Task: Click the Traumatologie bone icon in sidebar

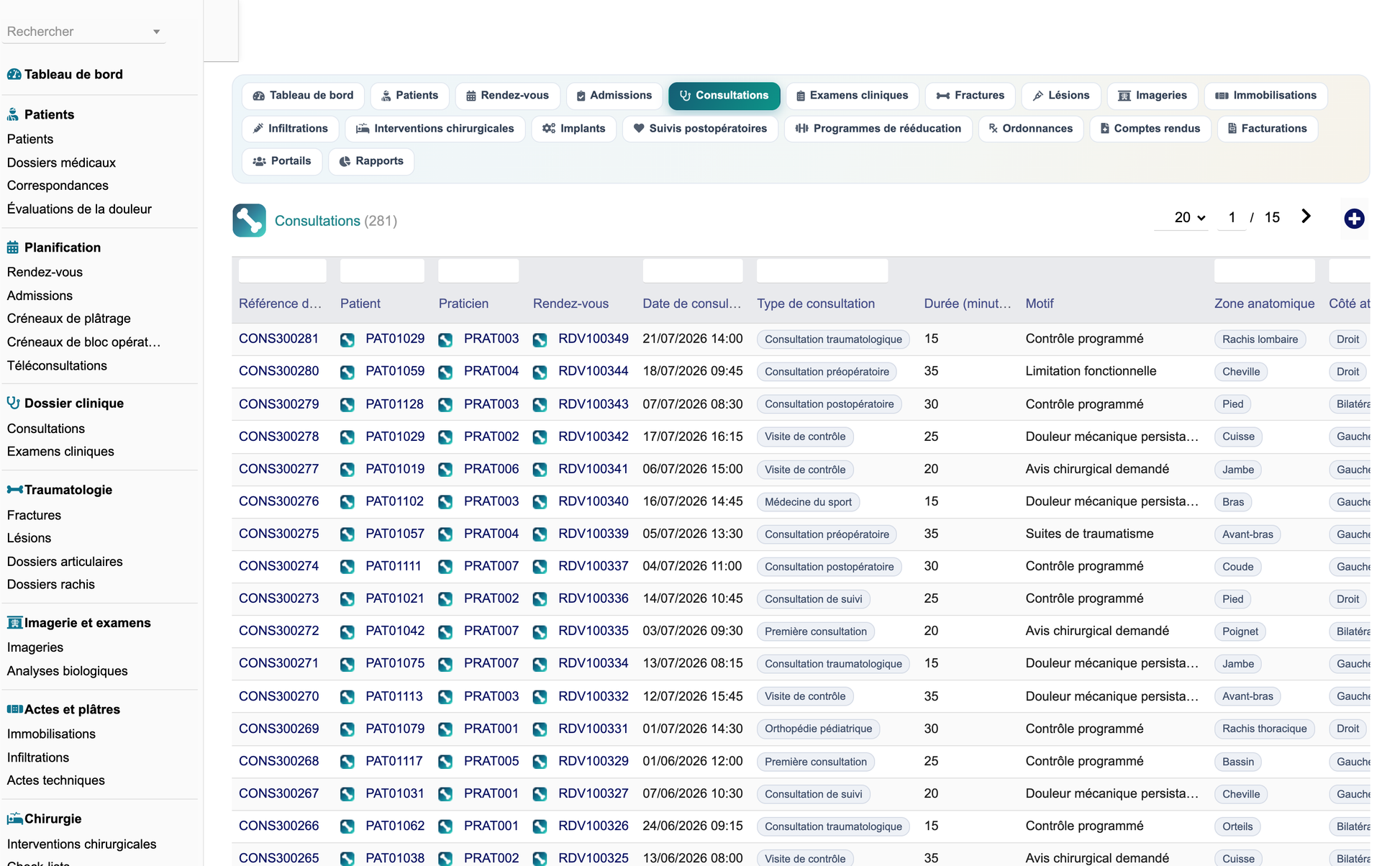Action: point(14,490)
